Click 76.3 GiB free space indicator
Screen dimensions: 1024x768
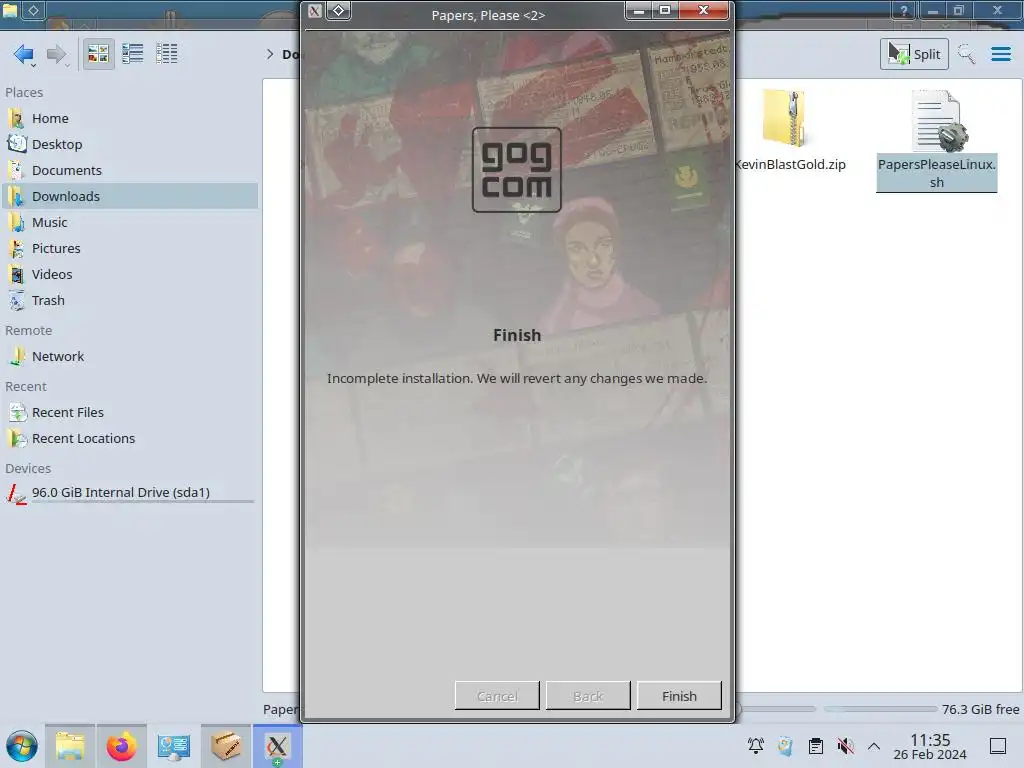click(x=921, y=709)
